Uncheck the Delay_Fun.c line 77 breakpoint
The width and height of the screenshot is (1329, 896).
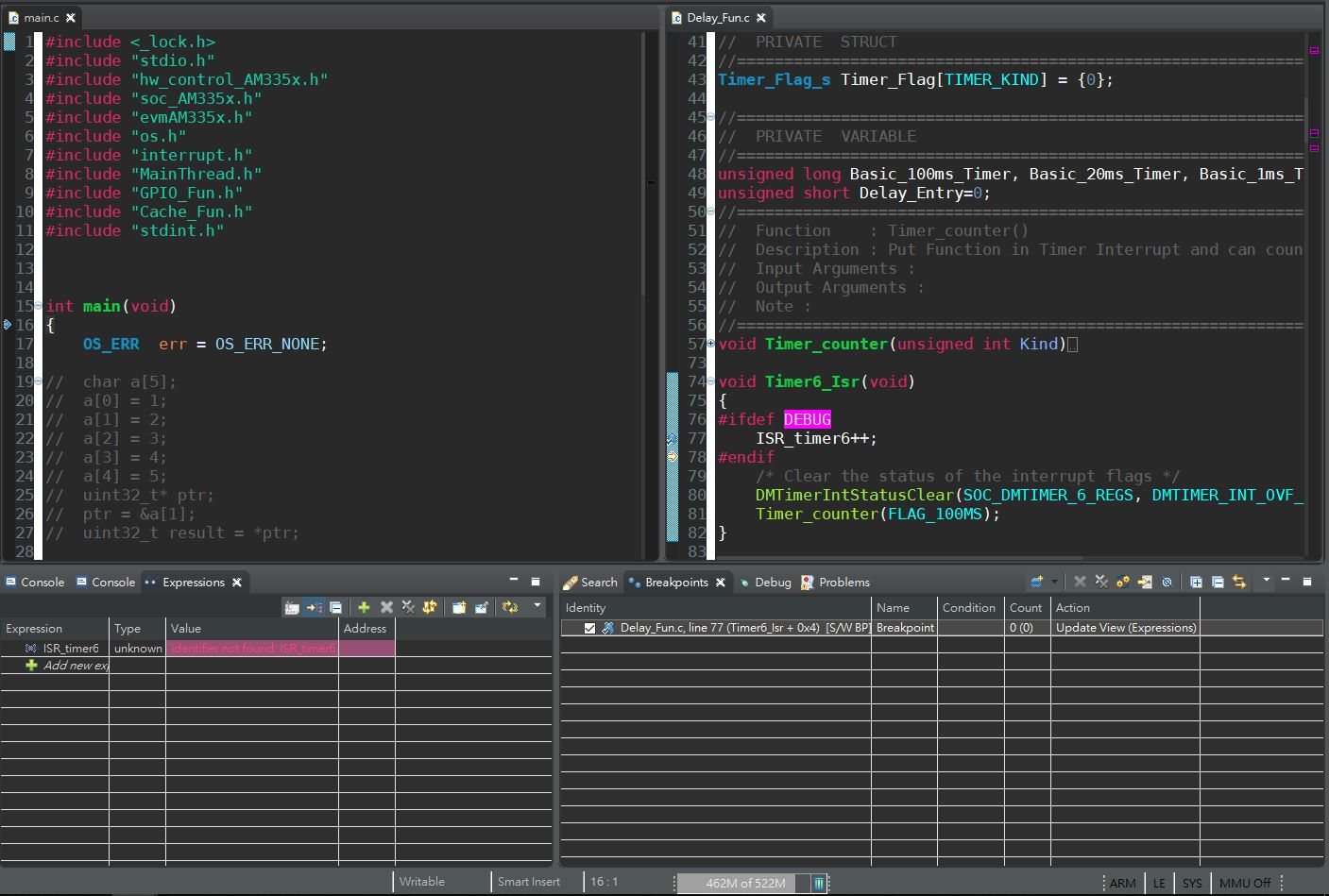(x=589, y=628)
